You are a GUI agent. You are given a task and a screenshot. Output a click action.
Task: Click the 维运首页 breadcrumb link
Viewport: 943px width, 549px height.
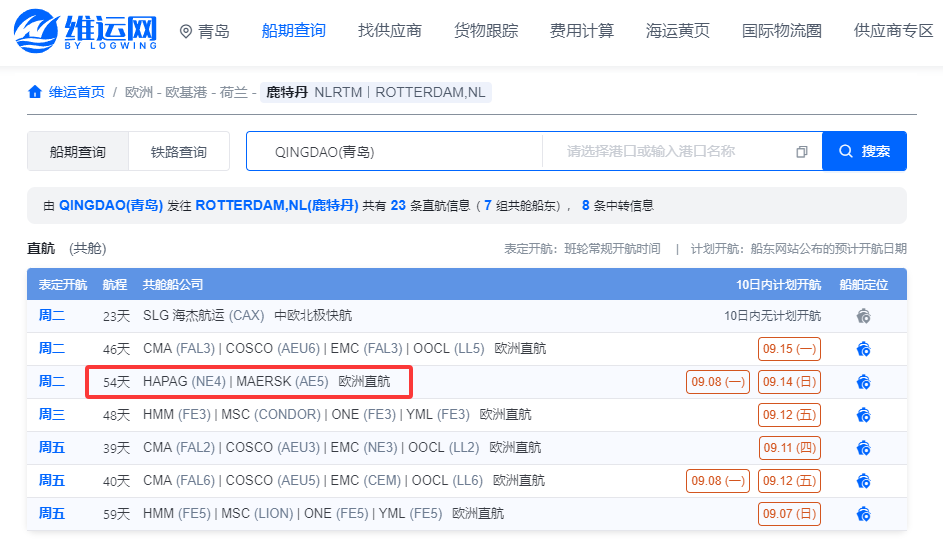pyautogui.click(x=76, y=92)
